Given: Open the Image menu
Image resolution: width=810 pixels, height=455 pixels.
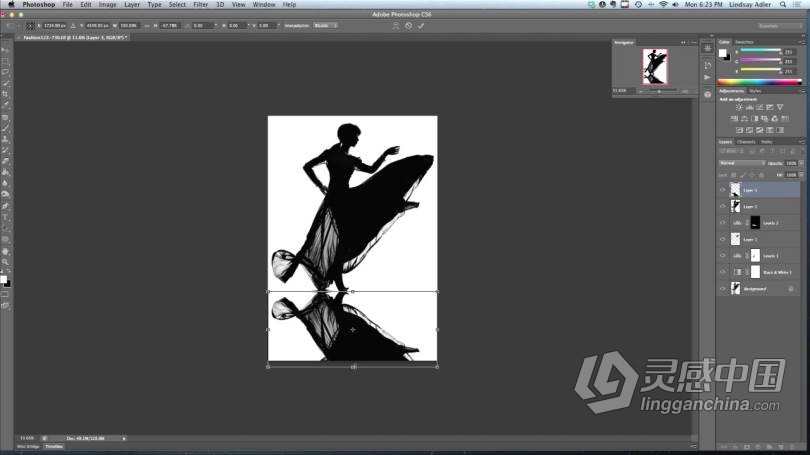Looking at the screenshot, I should pyautogui.click(x=107, y=5).
